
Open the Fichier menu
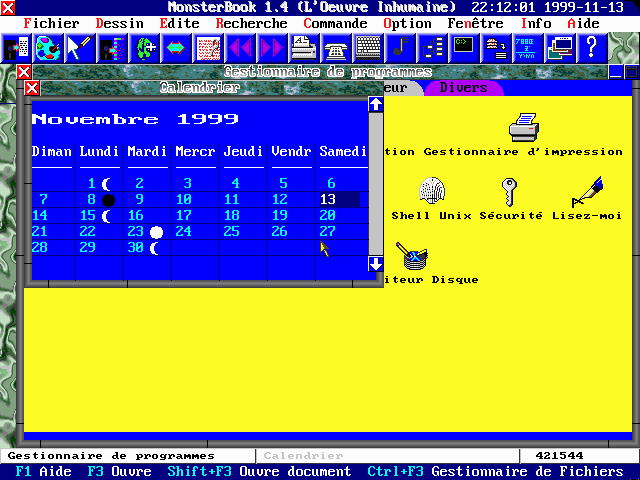click(x=51, y=23)
